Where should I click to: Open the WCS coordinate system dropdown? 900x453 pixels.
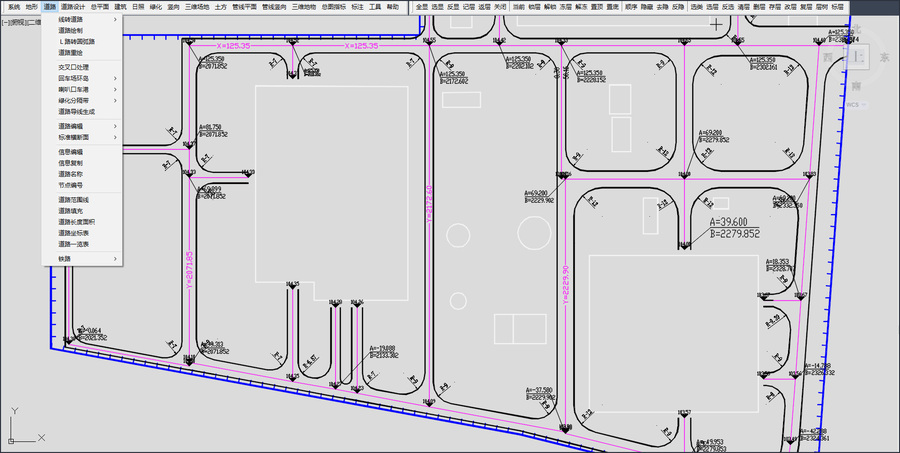(x=856, y=104)
